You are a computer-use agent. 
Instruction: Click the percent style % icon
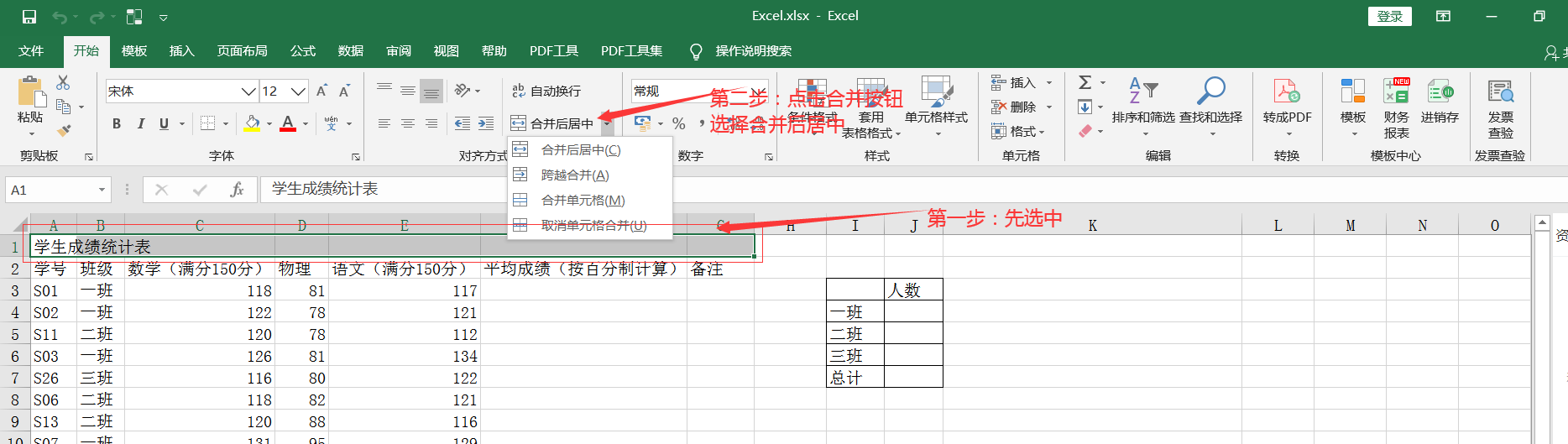678,123
